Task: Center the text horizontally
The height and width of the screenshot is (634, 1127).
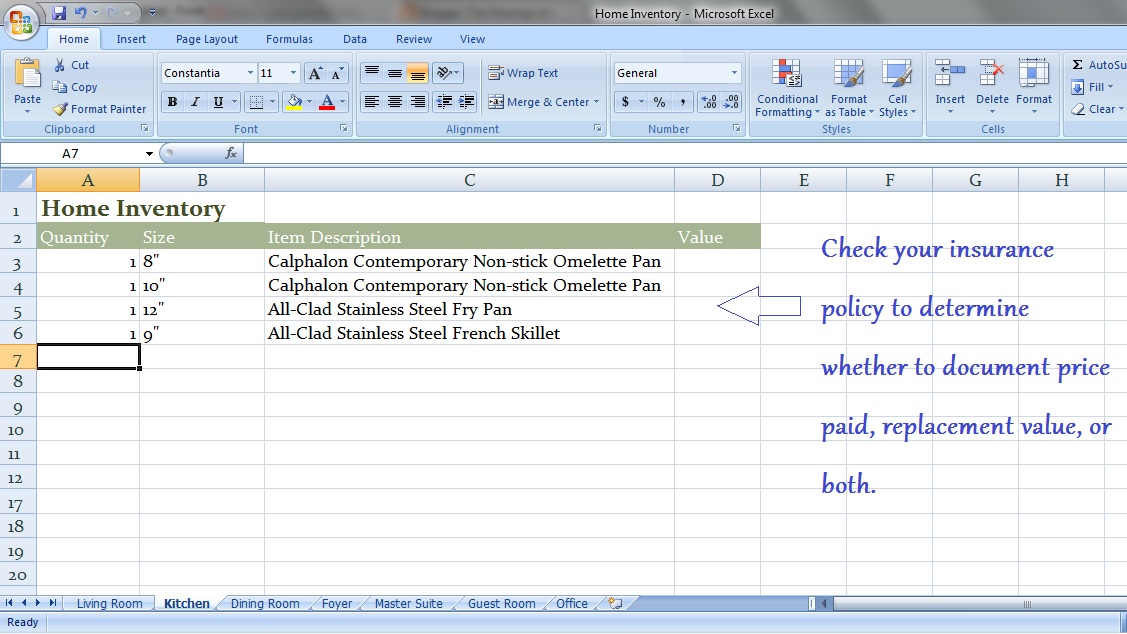Action: click(x=395, y=102)
